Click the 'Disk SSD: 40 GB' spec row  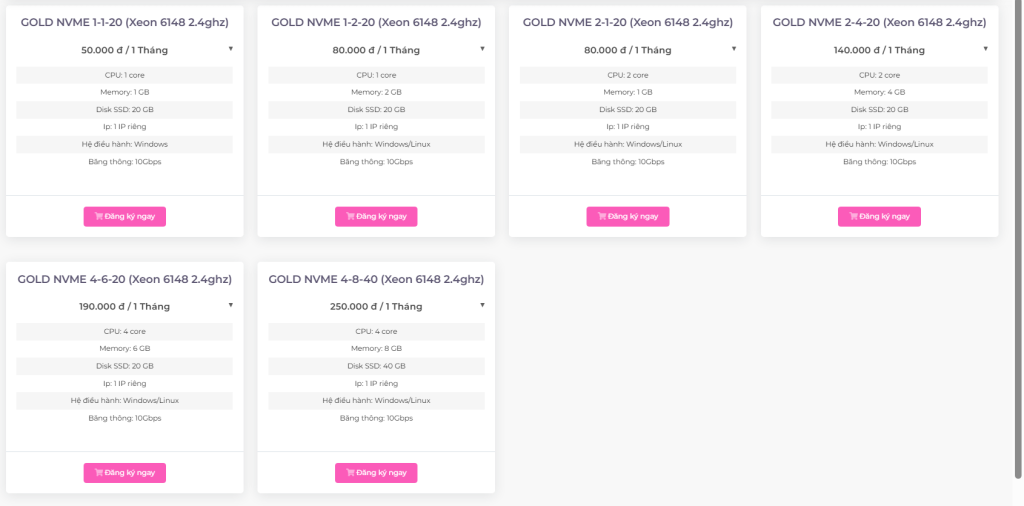[376, 366]
